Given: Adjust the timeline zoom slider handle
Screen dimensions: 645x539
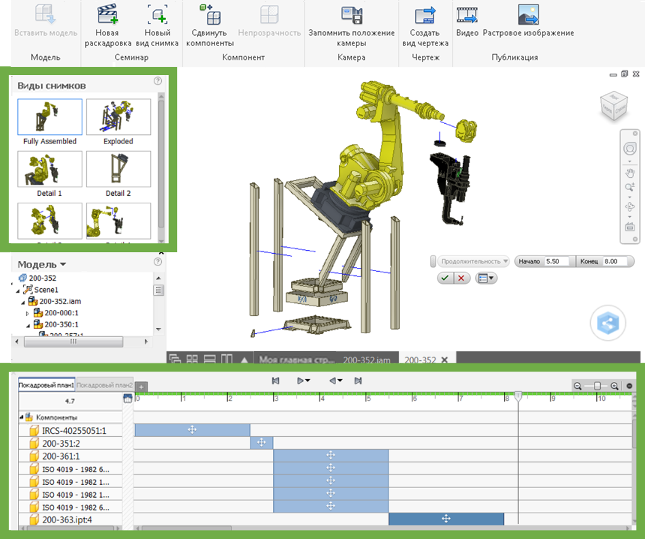Looking at the screenshot, I should point(597,386).
